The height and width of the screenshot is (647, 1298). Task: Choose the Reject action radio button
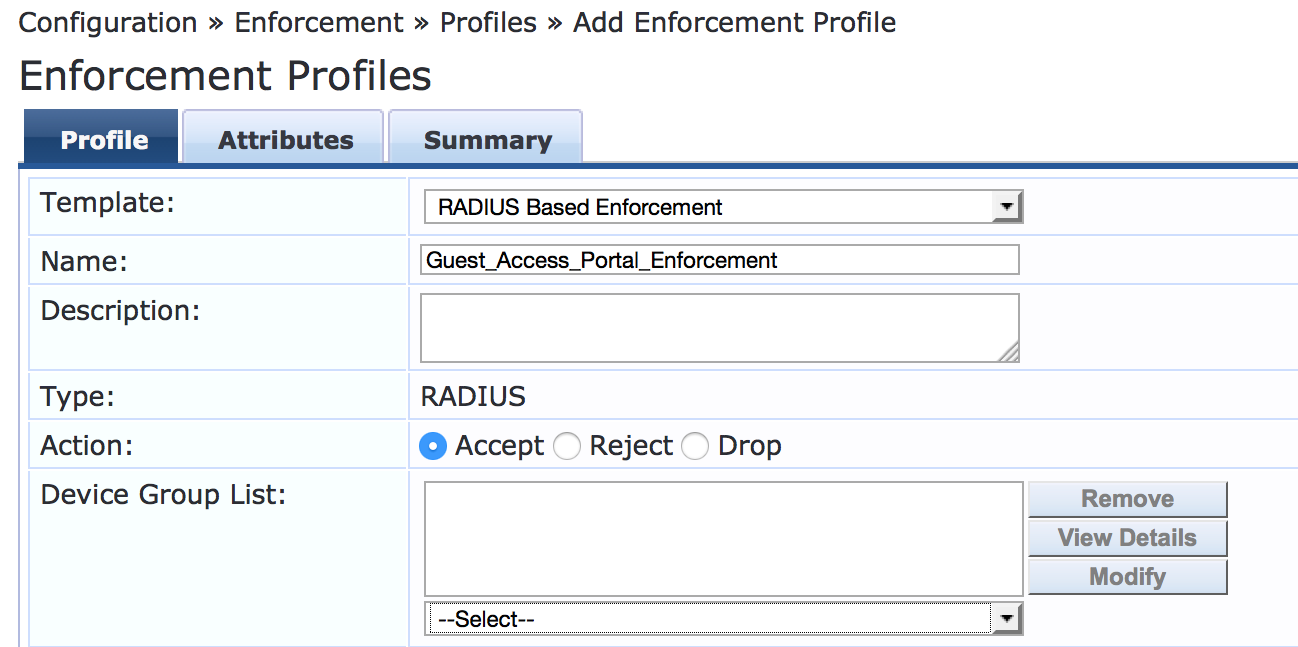567,446
